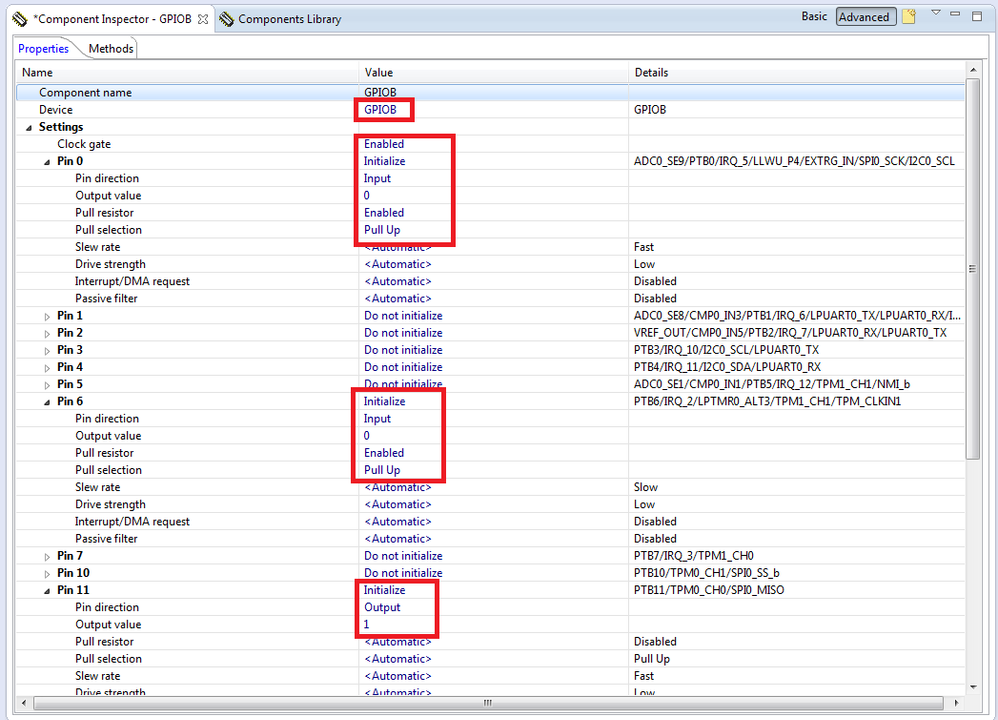Image resolution: width=998 pixels, height=720 pixels.
Task: Expand the Pin 7 node
Action: (x=46, y=556)
